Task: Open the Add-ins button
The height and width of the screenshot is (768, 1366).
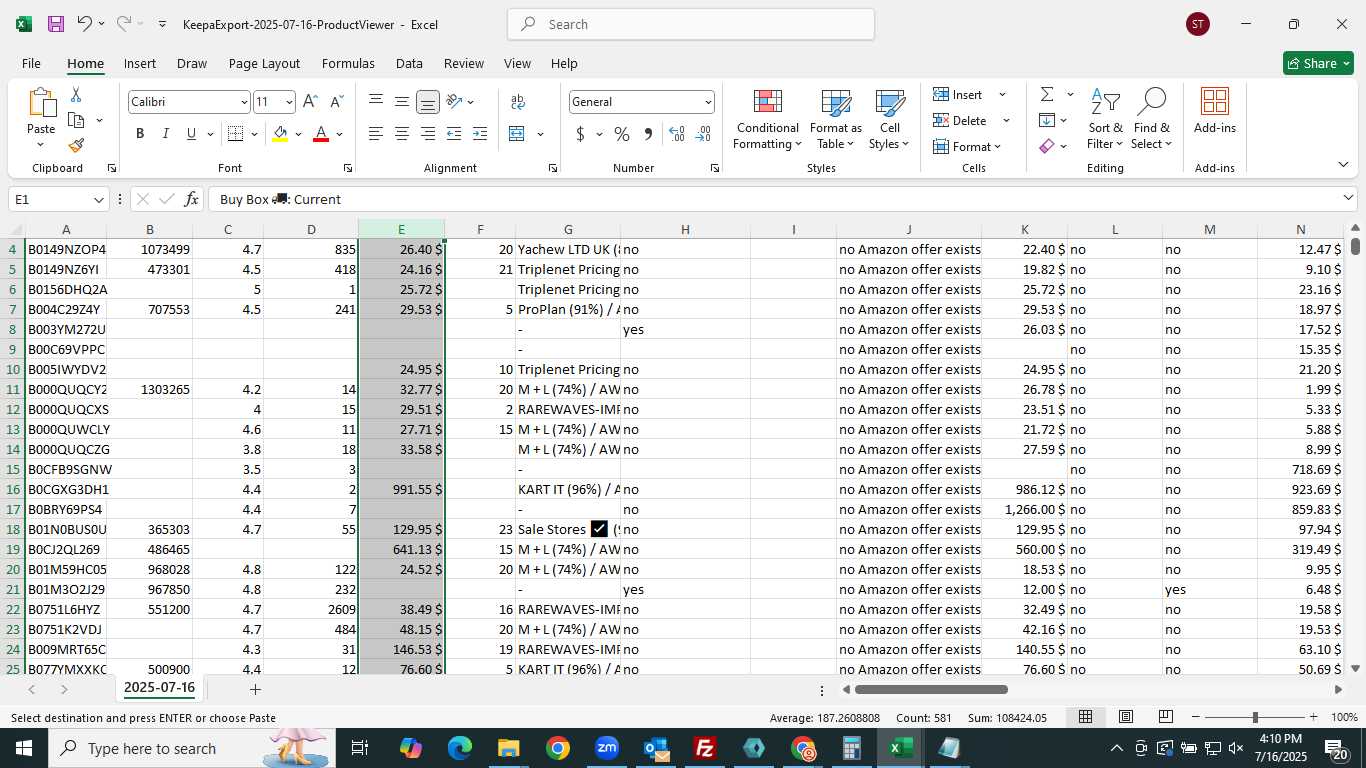Action: click(1215, 112)
